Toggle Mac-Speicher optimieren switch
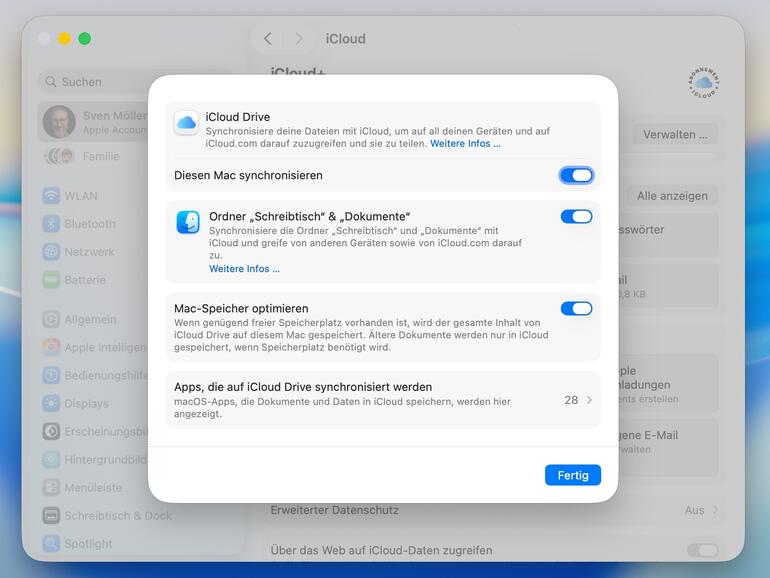770x578 pixels. (x=576, y=308)
